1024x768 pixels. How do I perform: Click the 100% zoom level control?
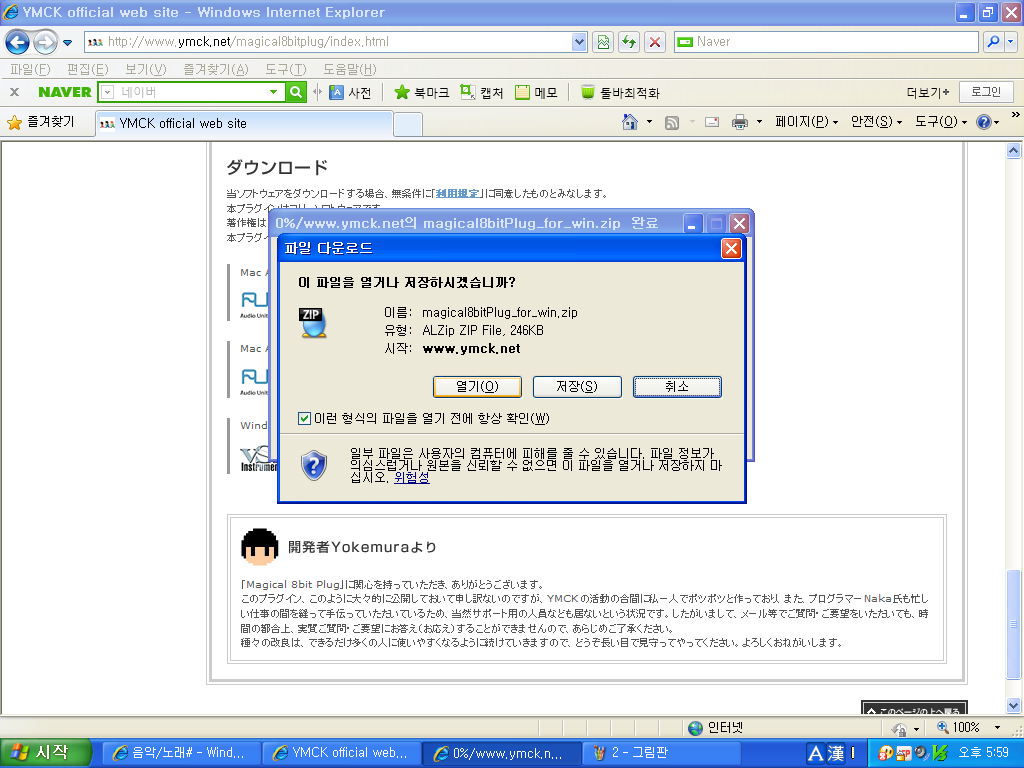click(x=968, y=728)
